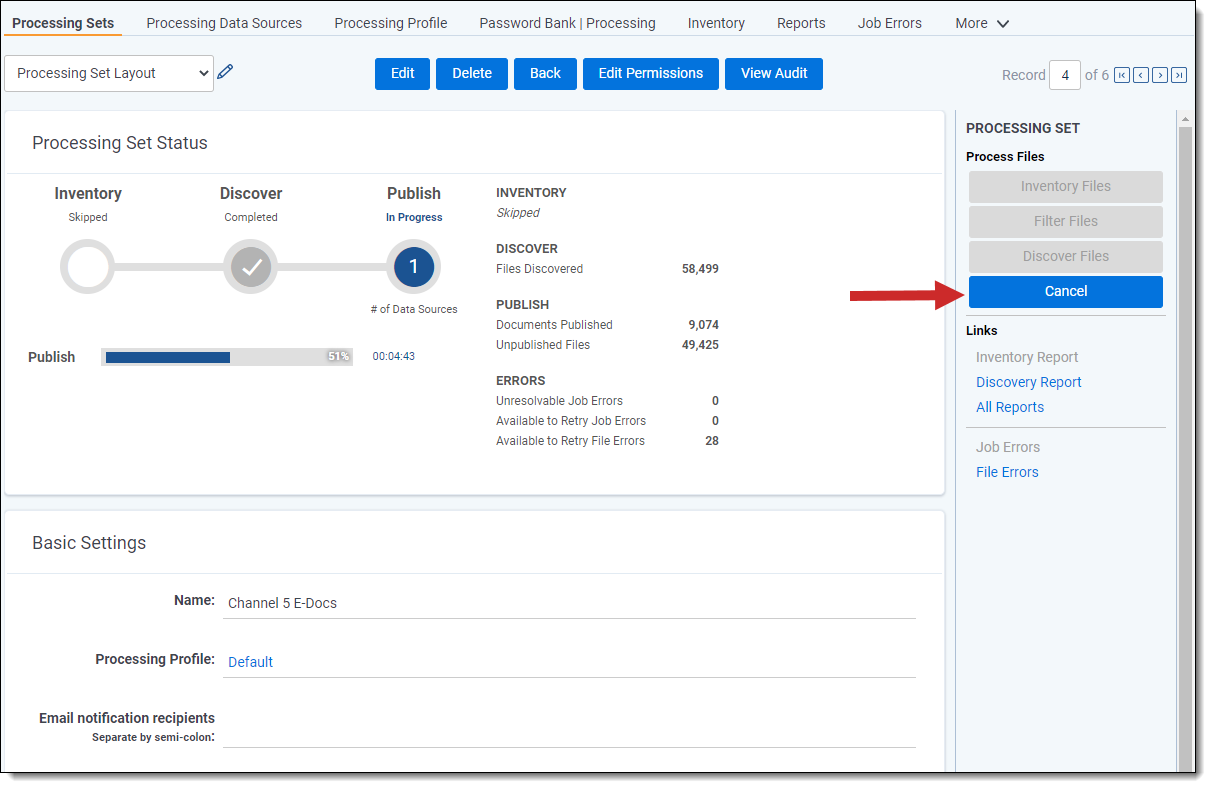This screenshot has width=1211, height=788.
Task: Click the Inventory Report link
Action: (1027, 357)
